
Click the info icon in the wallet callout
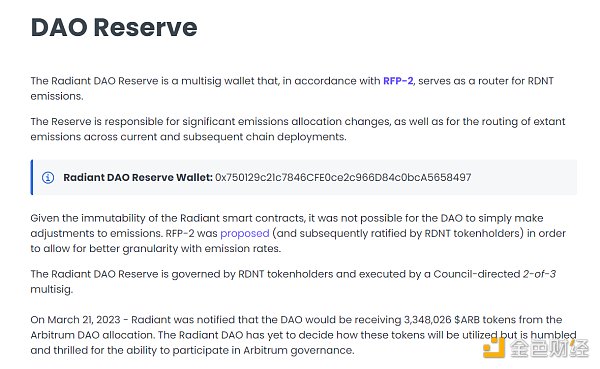pos(48,178)
